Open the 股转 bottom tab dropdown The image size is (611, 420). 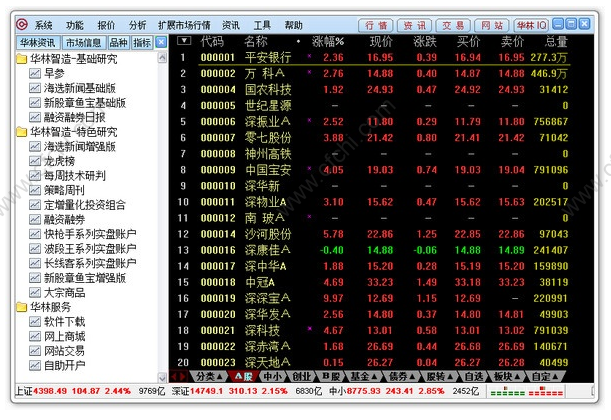click(440, 377)
